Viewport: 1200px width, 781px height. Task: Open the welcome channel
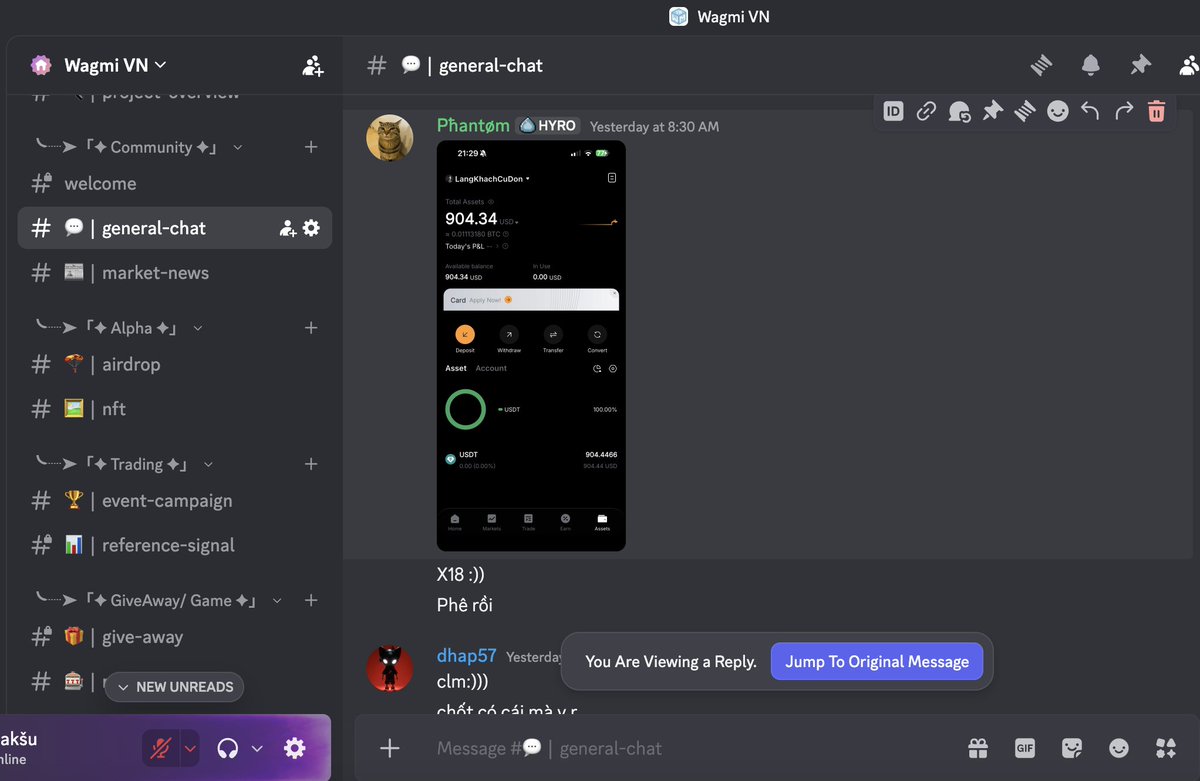(175, 183)
